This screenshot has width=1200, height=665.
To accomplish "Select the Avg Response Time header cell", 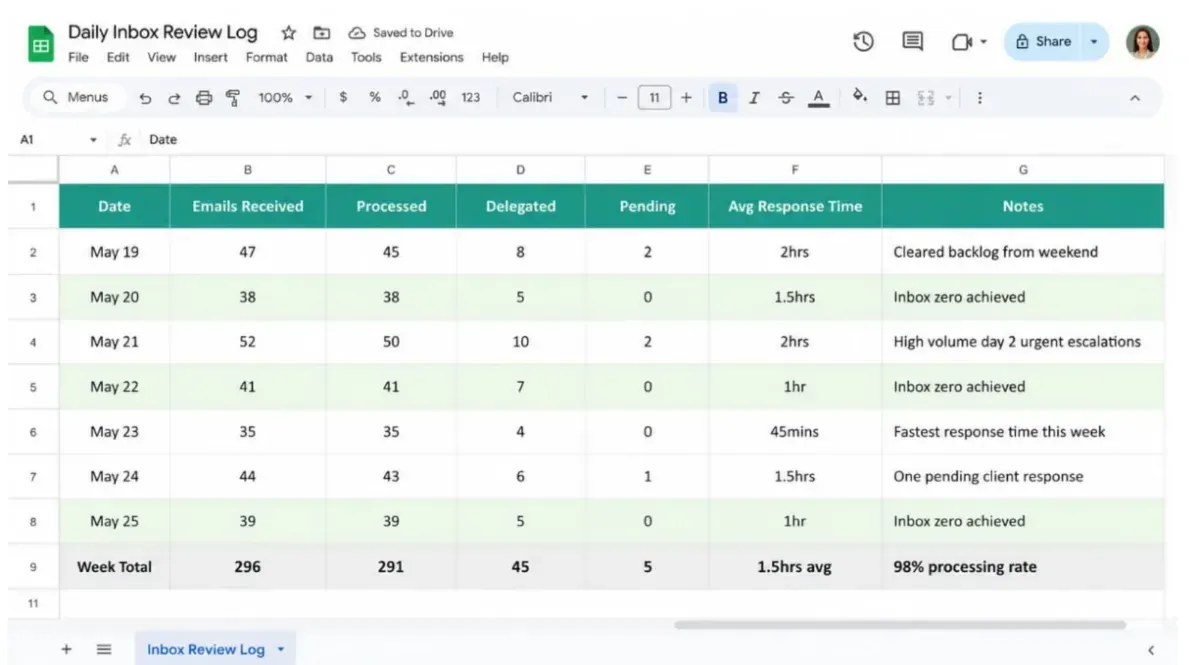I will tap(795, 206).
